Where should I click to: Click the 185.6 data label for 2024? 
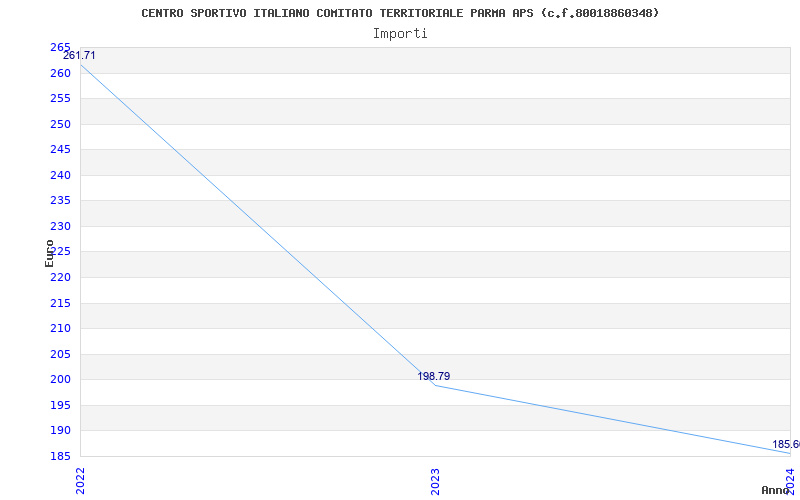point(786,444)
